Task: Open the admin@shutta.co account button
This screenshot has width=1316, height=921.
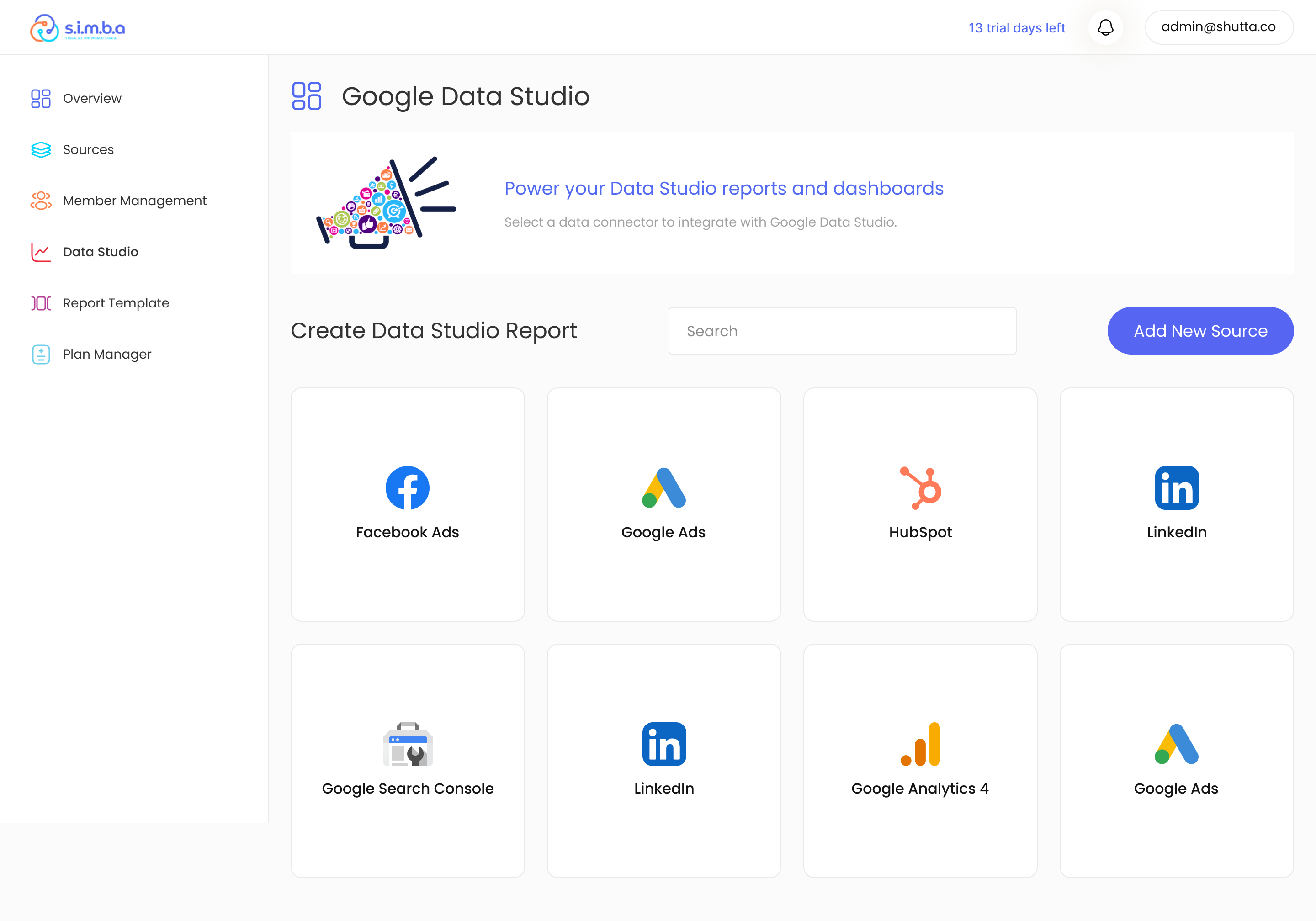Action: coord(1219,27)
